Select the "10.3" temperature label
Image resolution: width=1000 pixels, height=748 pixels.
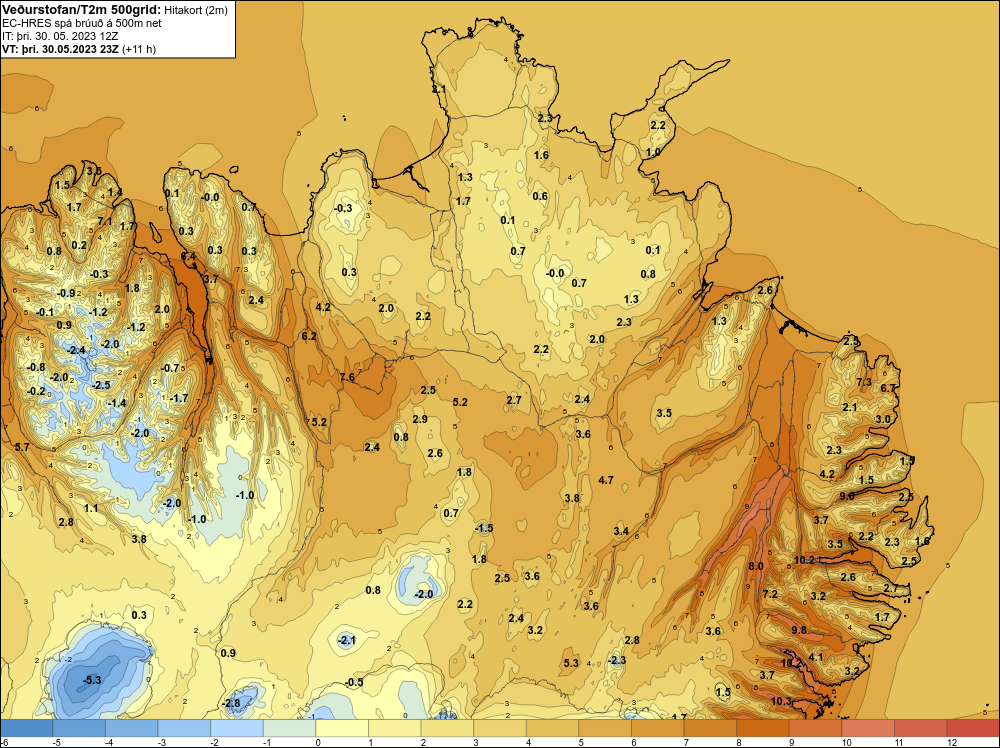point(781,701)
